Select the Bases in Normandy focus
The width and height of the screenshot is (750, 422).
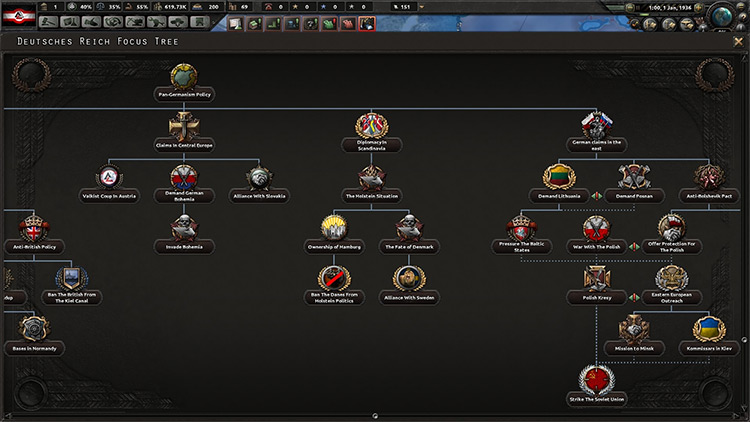tap(34, 336)
